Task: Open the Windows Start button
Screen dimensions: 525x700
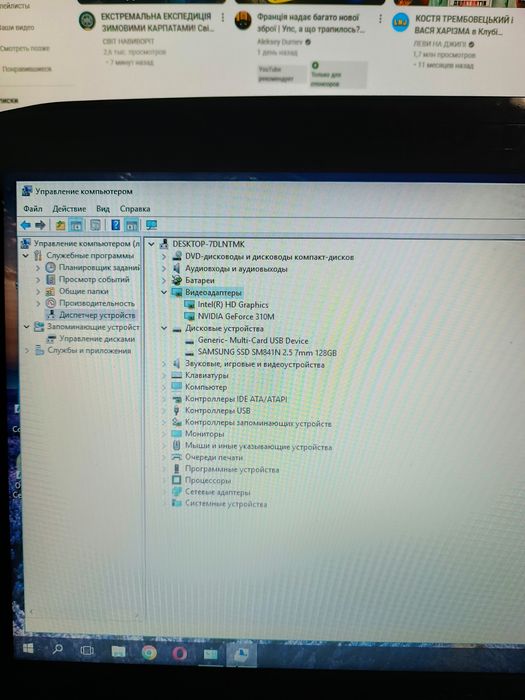Action: click(x=28, y=648)
